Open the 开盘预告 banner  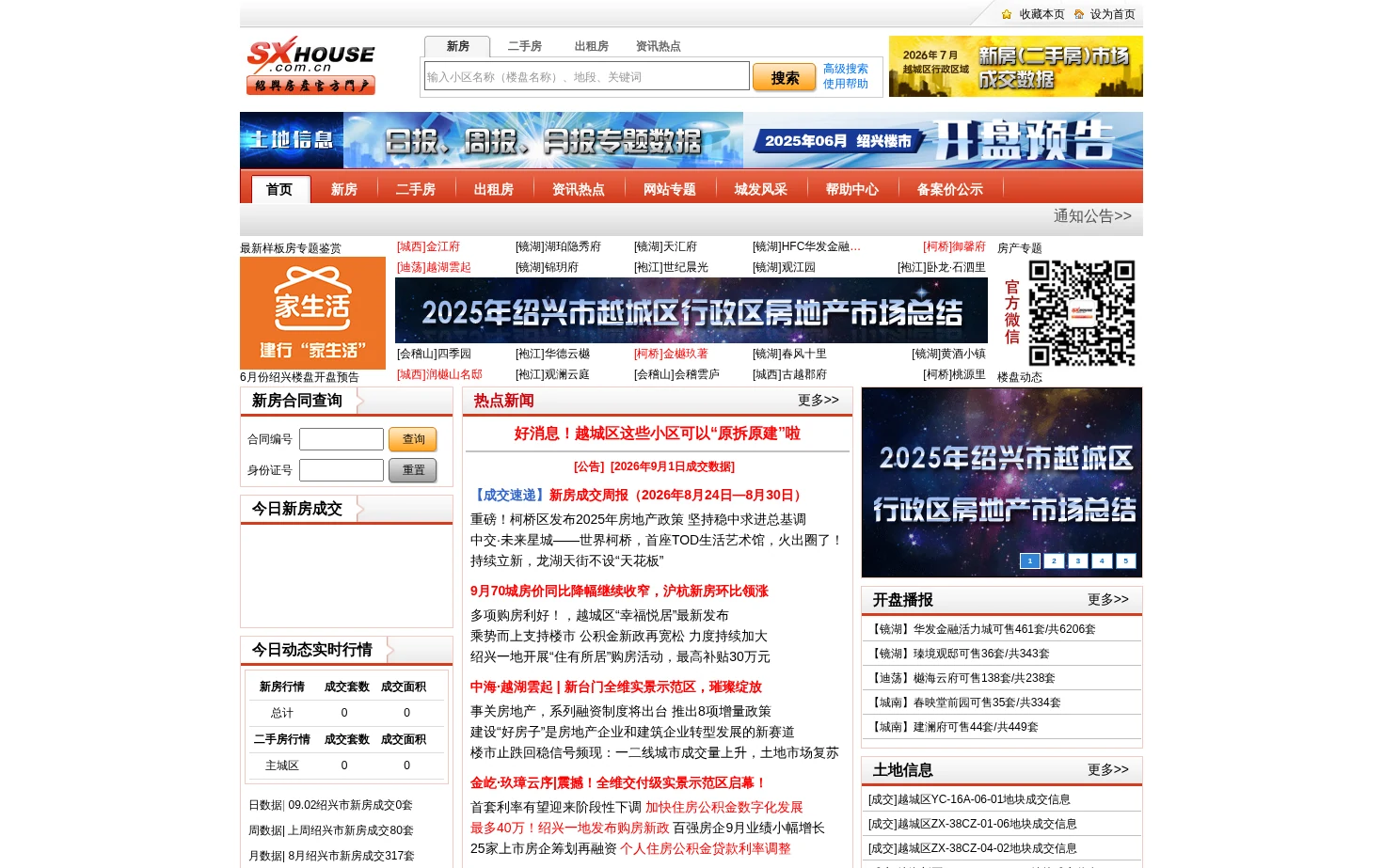tap(943, 140)
